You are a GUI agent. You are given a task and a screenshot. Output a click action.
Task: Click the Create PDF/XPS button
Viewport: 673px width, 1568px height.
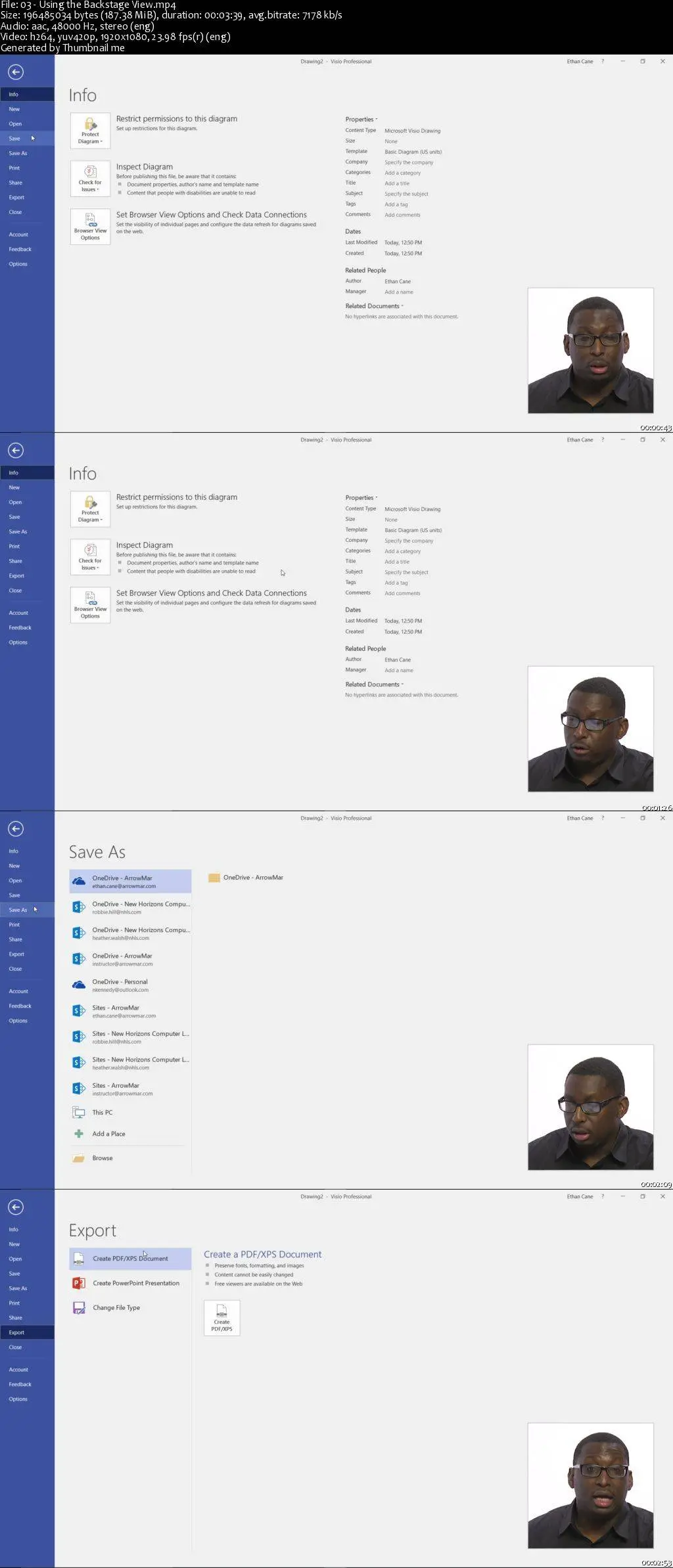[x=222, y=1317]
